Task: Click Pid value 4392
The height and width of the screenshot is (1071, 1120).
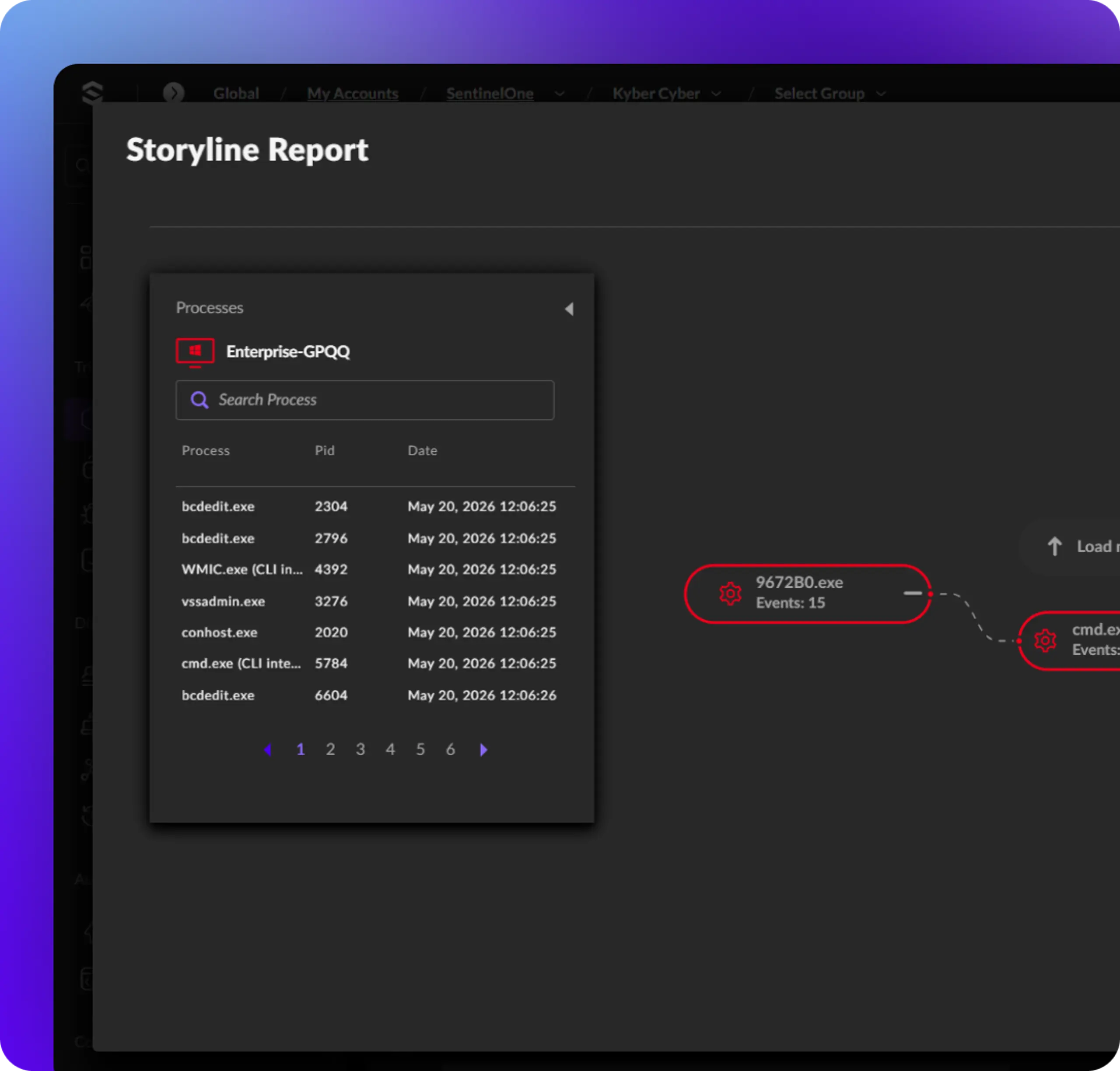Action: click(x=331, y=570)
